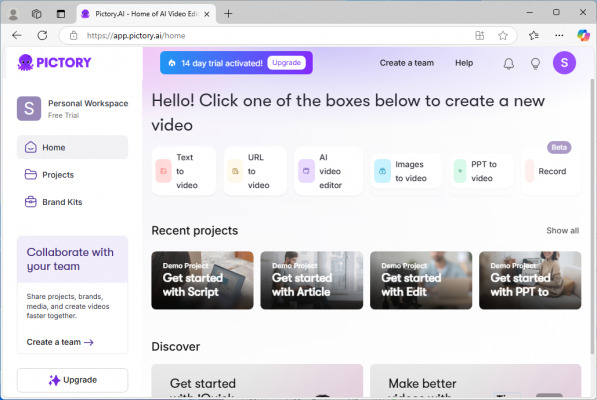Show all recent projects
The height and width of the screenshot is (400, 597).
[562, 231]
